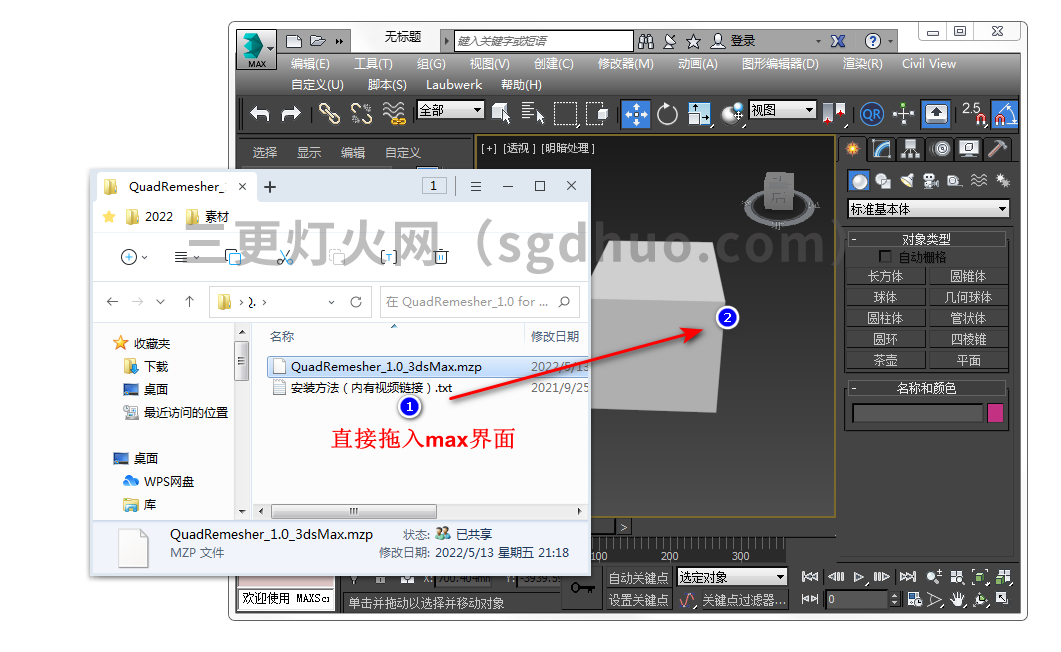Activate the Select and Rotate tool
The width and height of the screenshot is (1061, 652).
point(667,114)
